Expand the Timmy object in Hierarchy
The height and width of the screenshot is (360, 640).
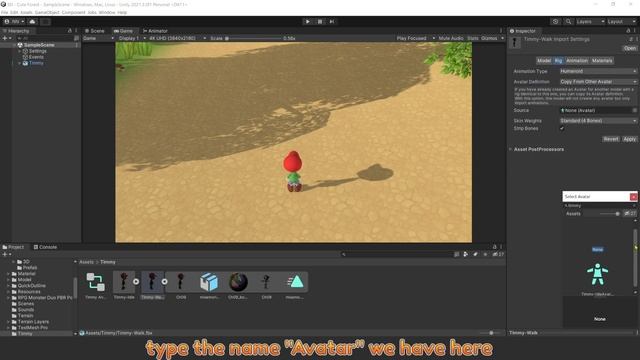[x=20, y=63]
